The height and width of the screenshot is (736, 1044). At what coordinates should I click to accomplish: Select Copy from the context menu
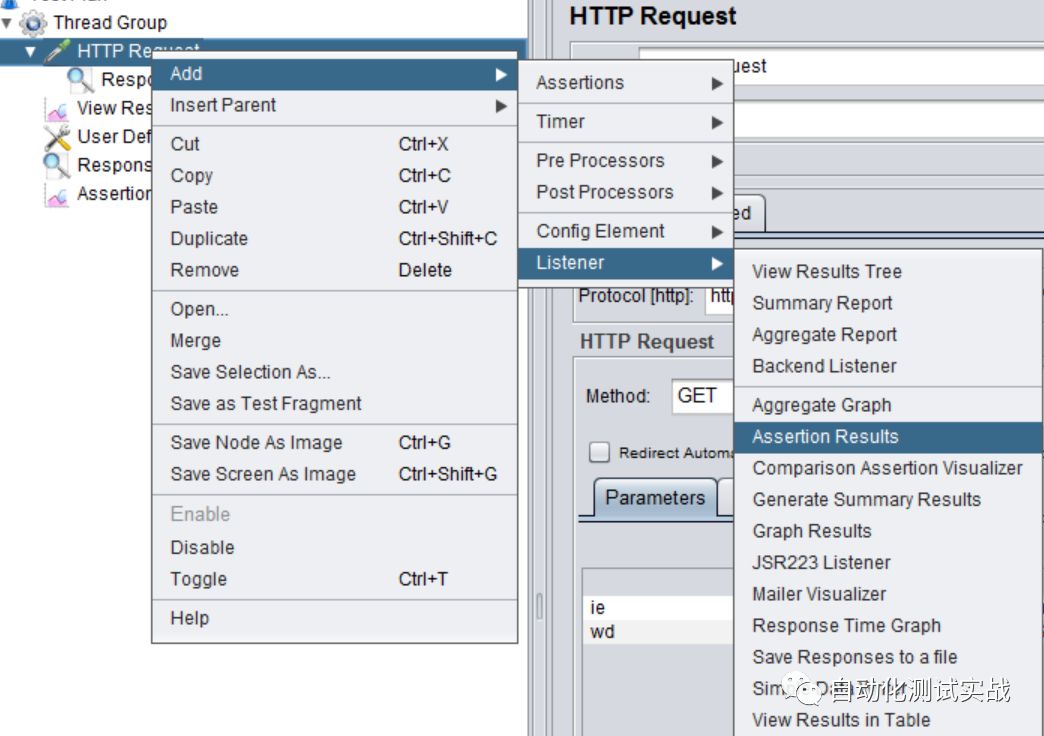coord(334,176)
